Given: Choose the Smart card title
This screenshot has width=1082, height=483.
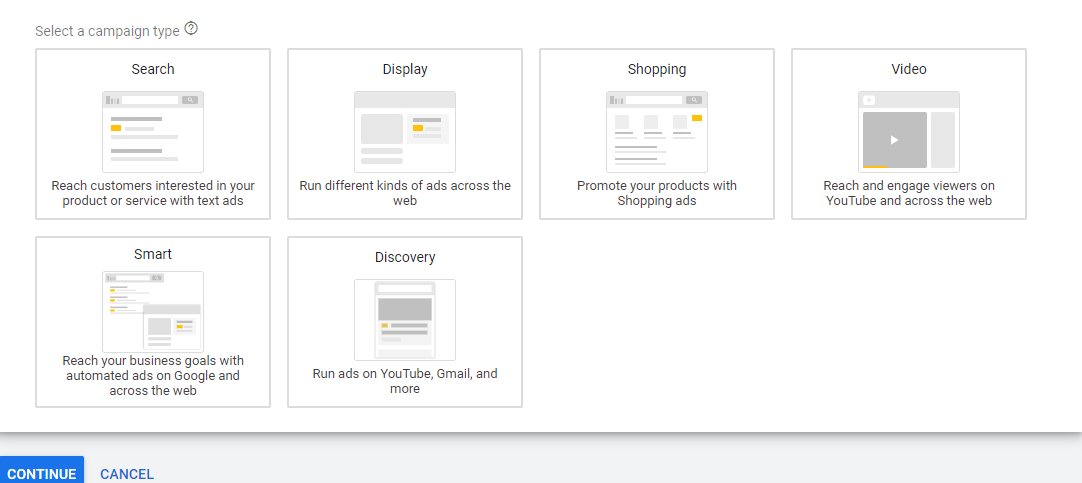Looking at the screenshot, I should pos(153,254).
